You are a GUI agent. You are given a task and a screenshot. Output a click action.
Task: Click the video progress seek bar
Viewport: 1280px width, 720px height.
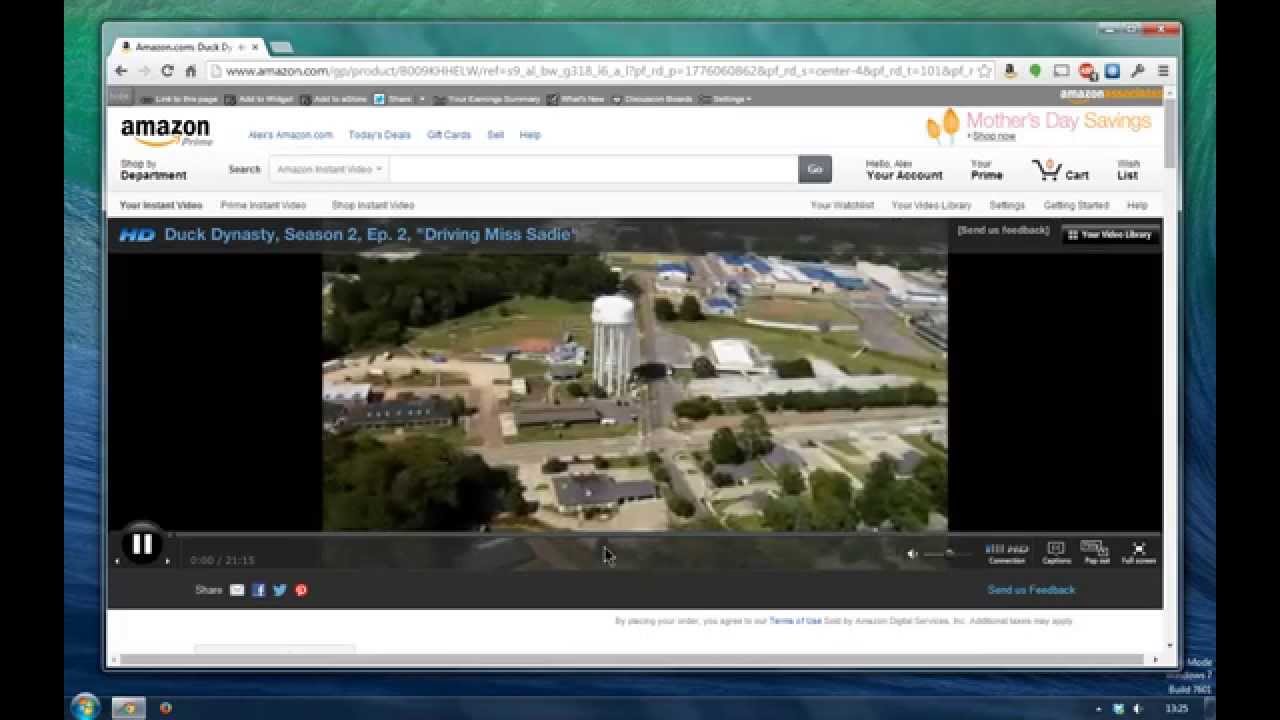coord(665,535)
